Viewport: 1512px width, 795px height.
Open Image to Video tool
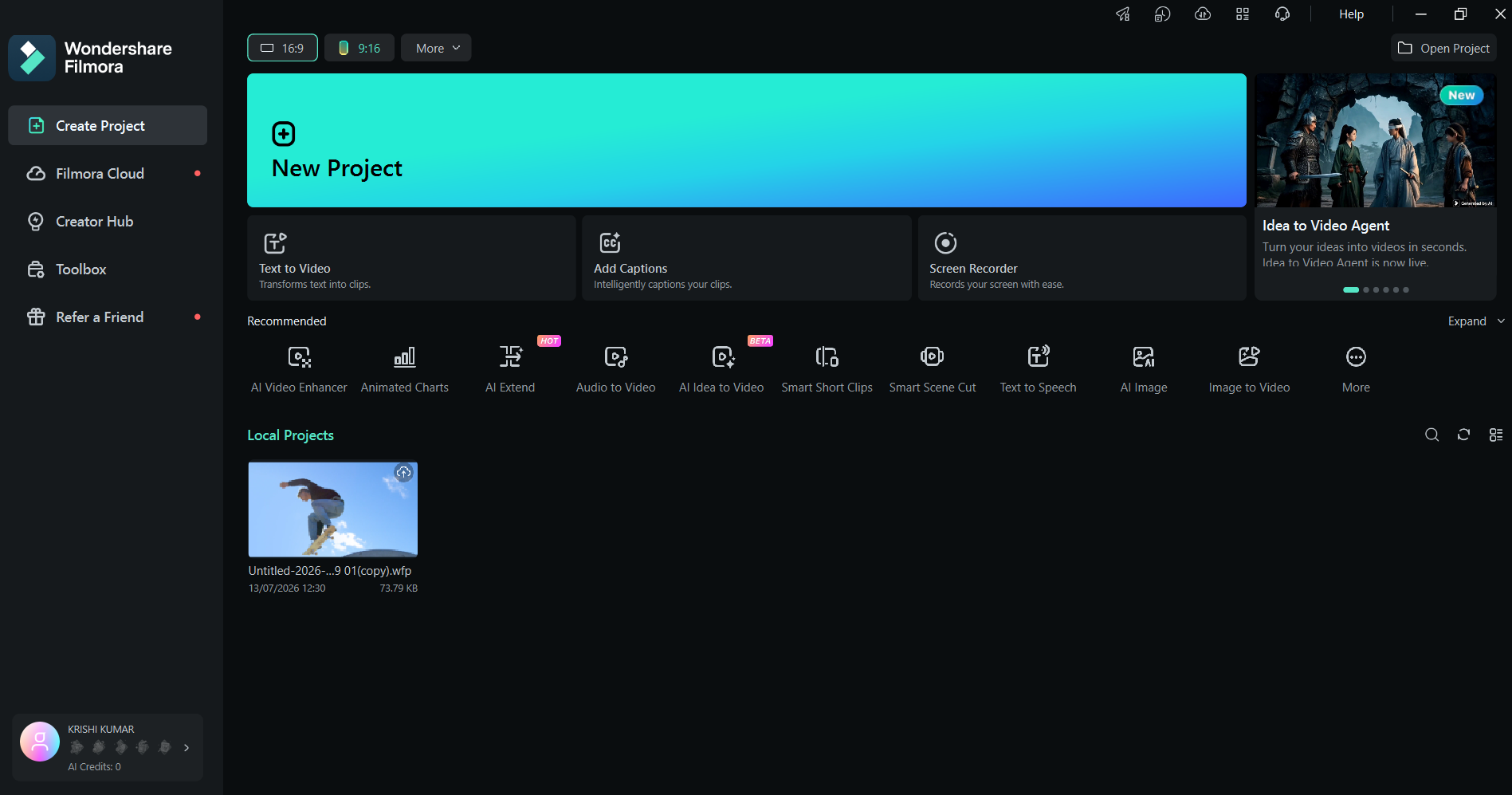(1249, 368)
